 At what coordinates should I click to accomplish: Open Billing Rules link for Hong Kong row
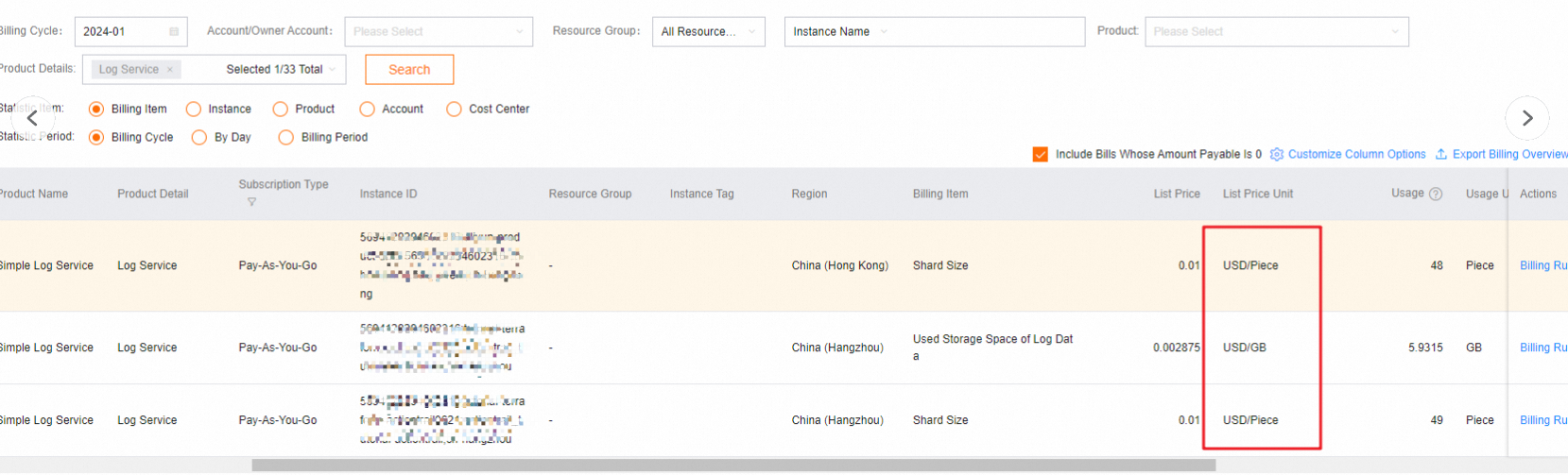[1542, 266]
